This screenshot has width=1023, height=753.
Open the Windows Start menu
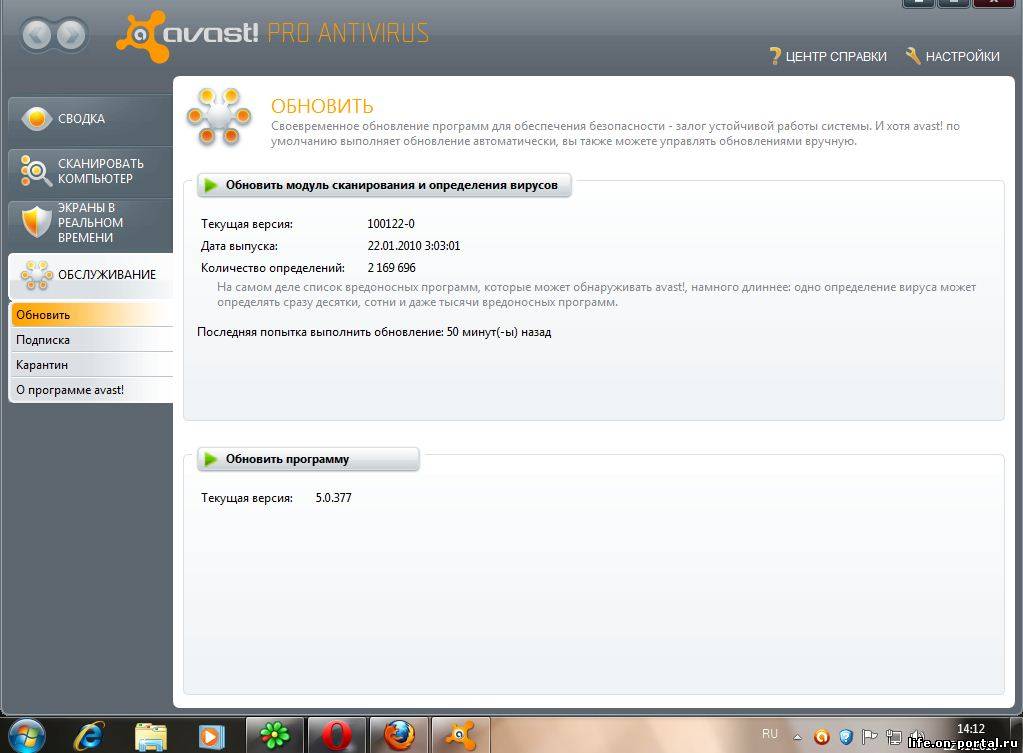[26, 736]
